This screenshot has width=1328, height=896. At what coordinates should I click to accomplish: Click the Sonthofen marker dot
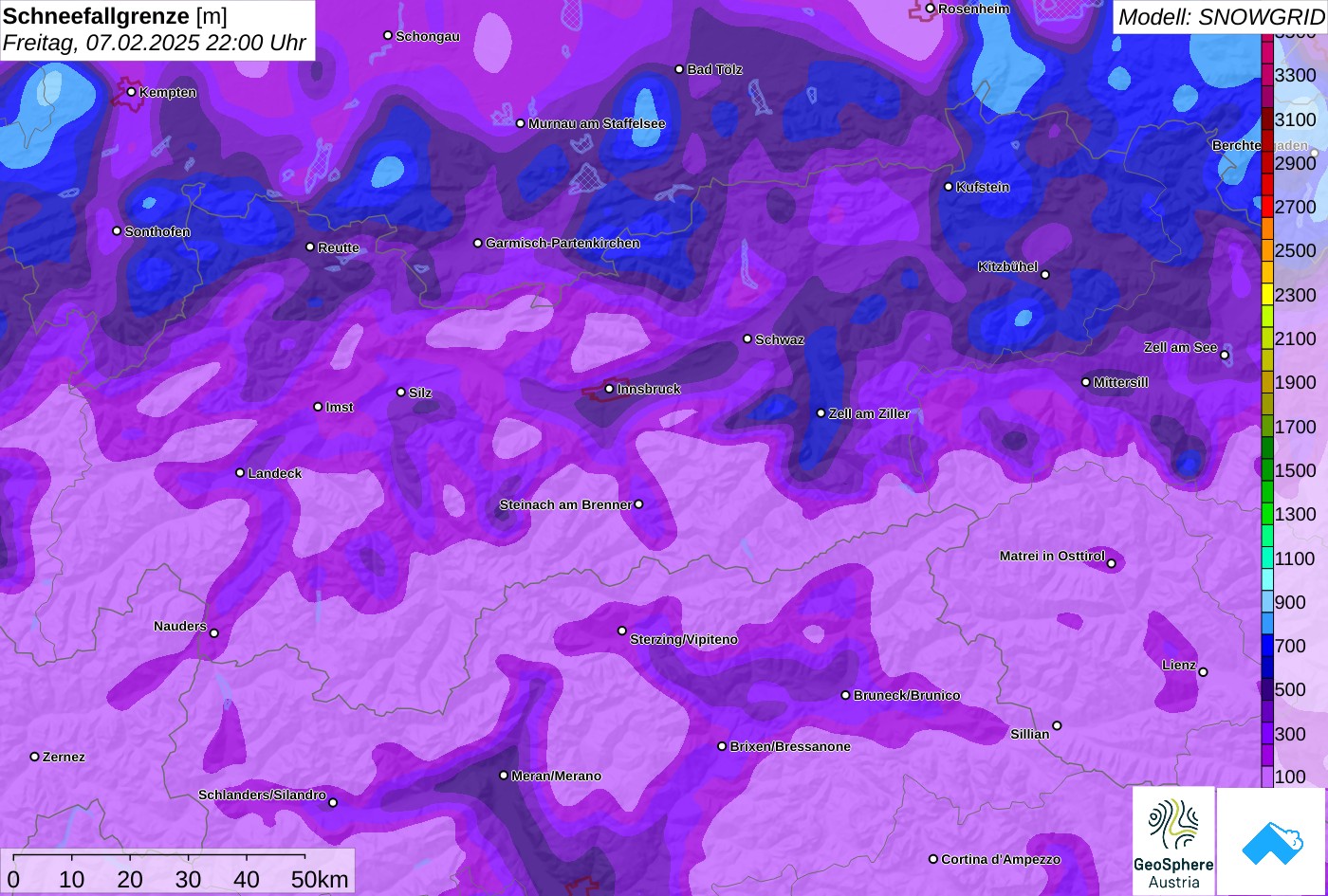pyautogui.click(x=117, y=230)
